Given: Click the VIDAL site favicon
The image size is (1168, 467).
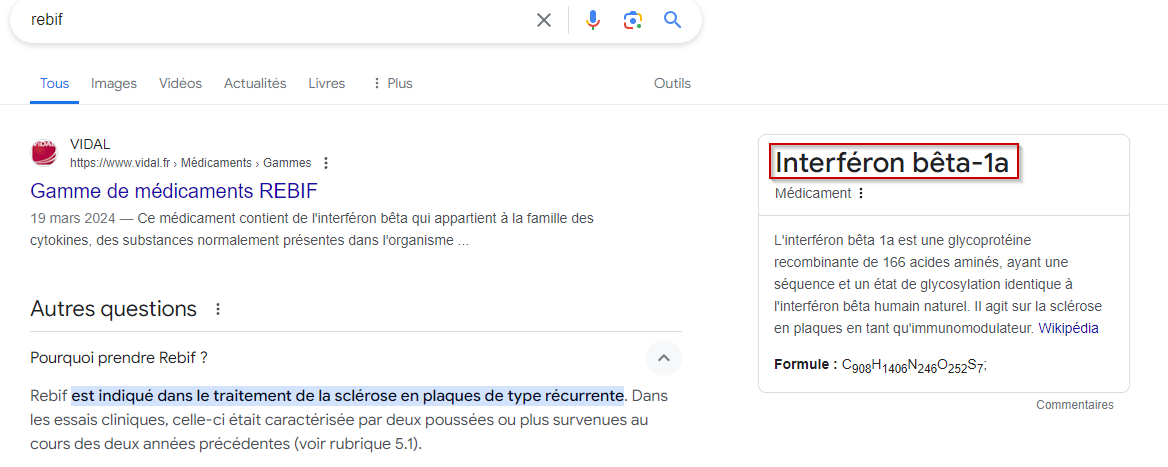Looking at the screenshot, I should click(x=44, y=153).
